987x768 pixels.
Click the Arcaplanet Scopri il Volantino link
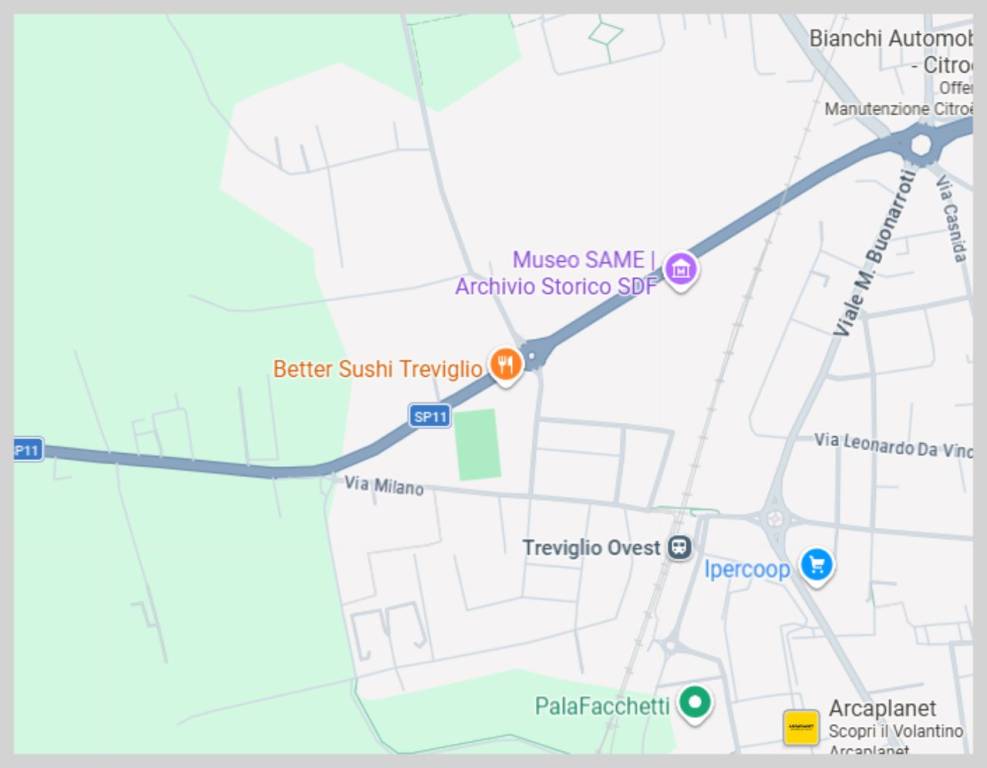tap(895, 731)
